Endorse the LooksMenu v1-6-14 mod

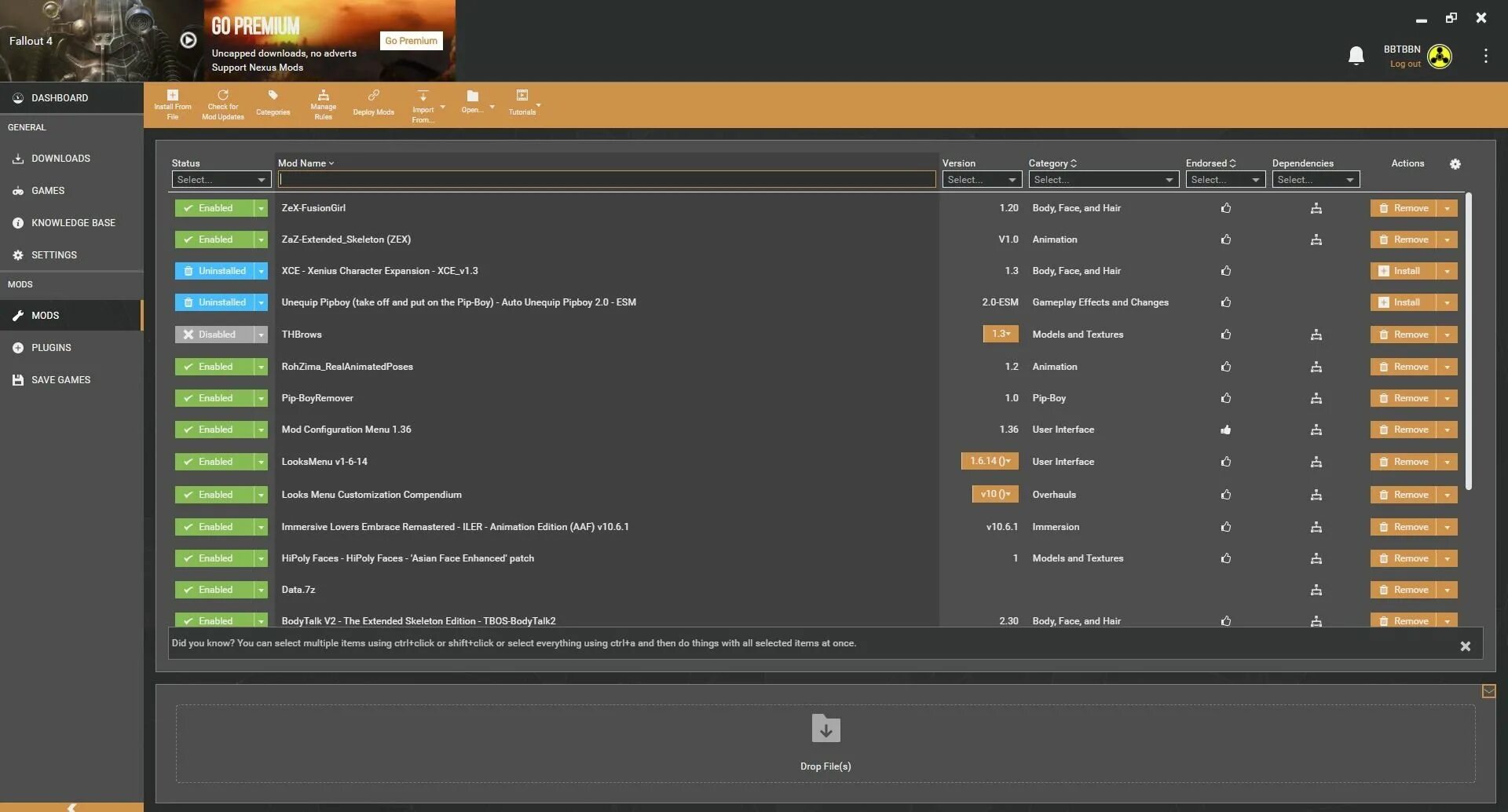1226,462
